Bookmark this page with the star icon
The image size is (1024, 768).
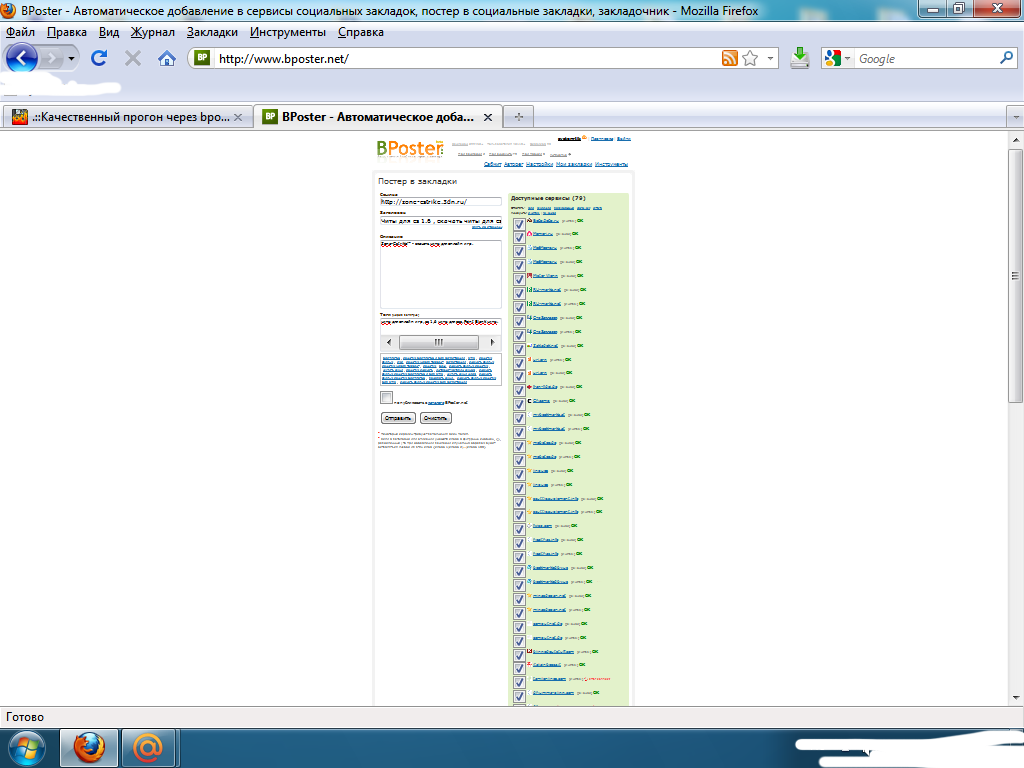click(x=750, y=59)
